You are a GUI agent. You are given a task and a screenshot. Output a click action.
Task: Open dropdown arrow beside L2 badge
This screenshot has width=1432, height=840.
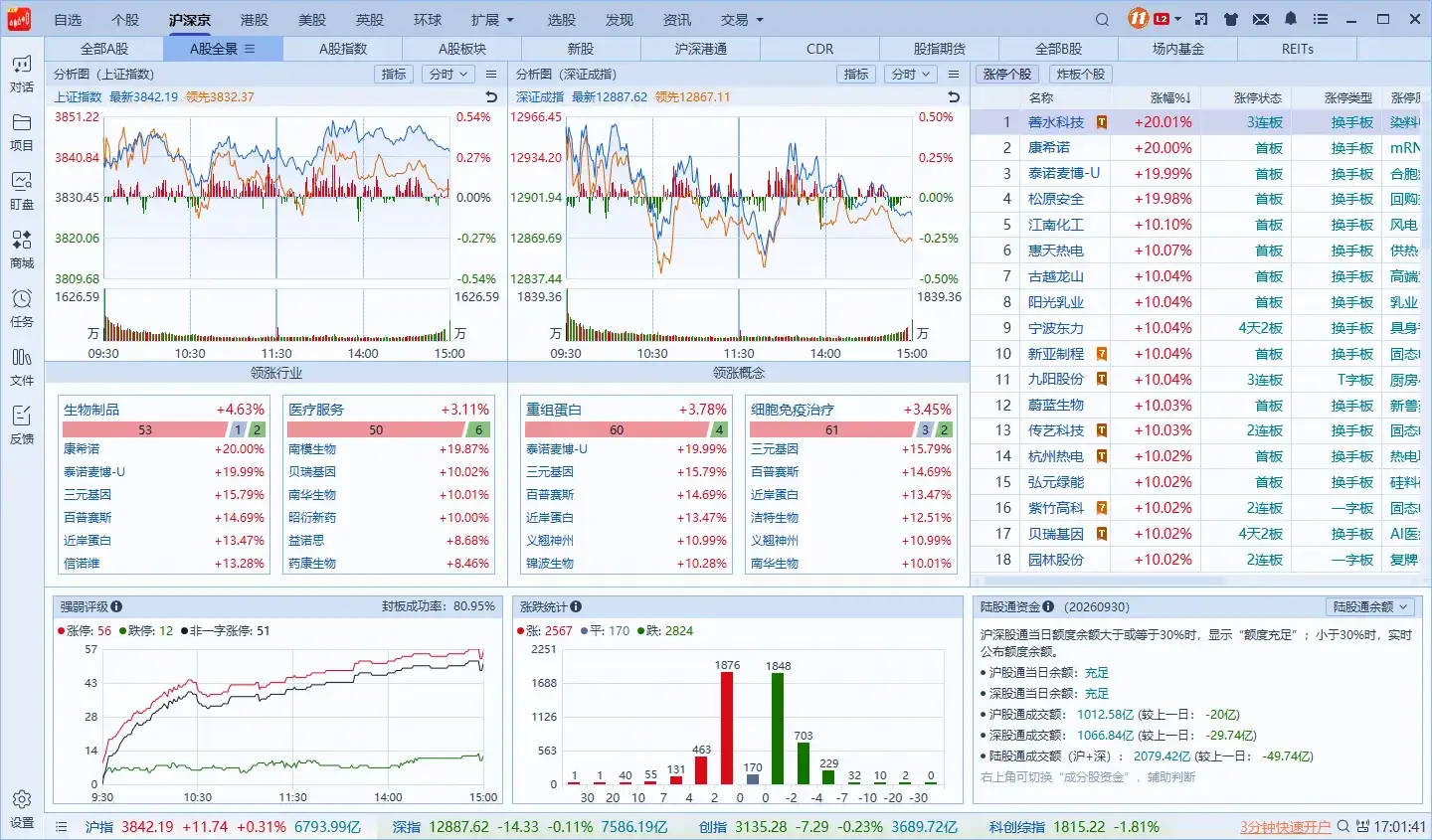pyautogui.click(x=1178, y=19)
